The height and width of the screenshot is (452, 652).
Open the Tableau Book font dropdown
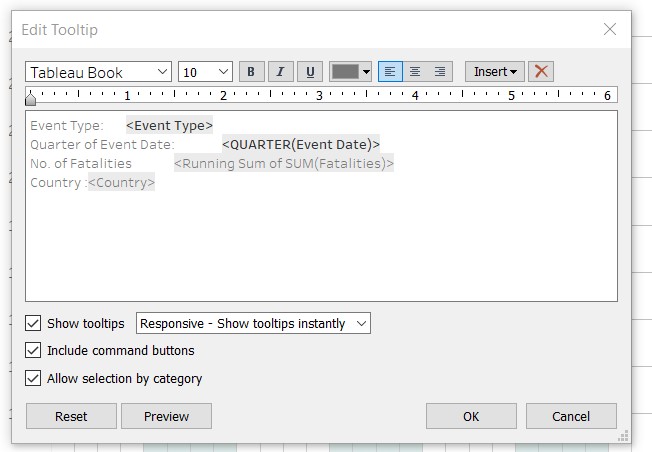pyautogui.click(x=99, y=72)
